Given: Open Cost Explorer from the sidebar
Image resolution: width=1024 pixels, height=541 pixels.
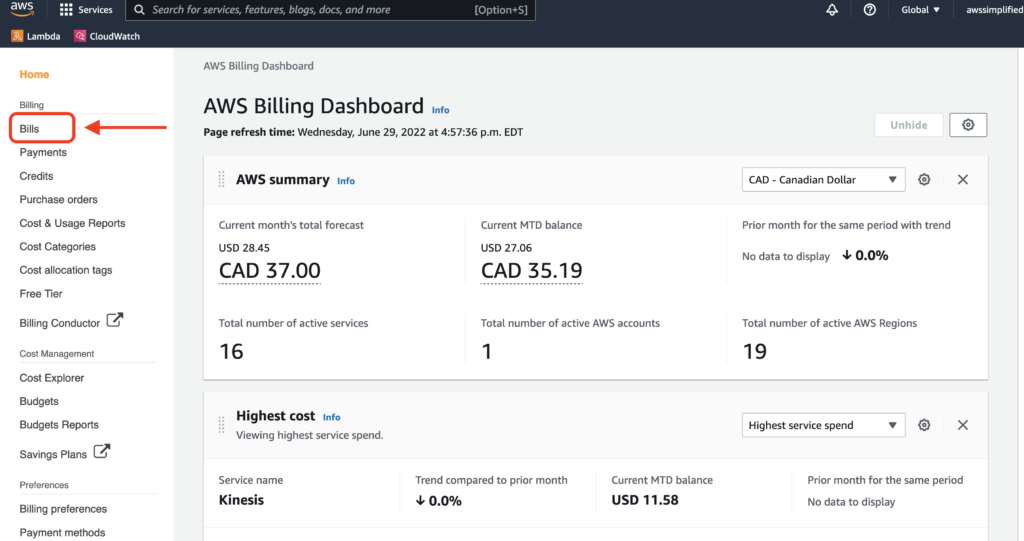Looking at the screenshot, I should pos(52,378).
